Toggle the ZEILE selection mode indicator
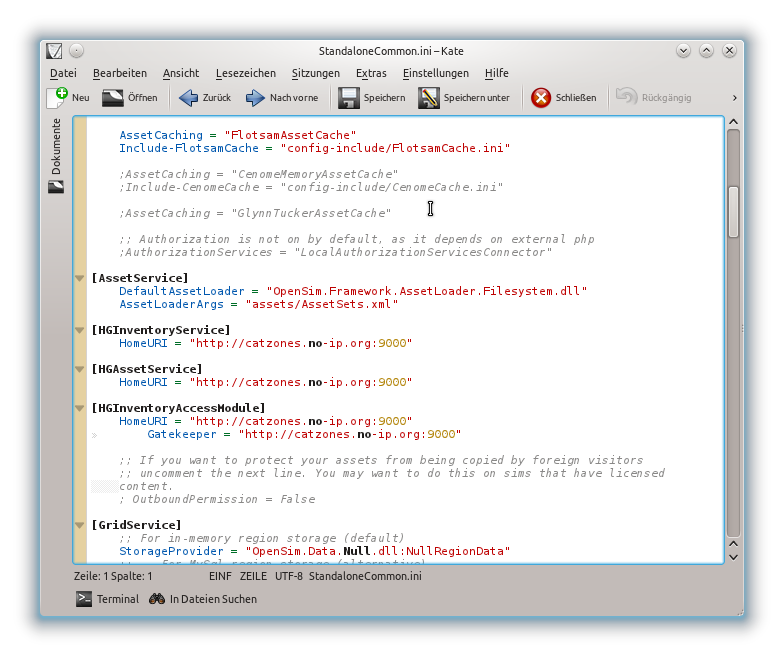Viewport: 784px width, 656px height. click(x=253, y=576)
